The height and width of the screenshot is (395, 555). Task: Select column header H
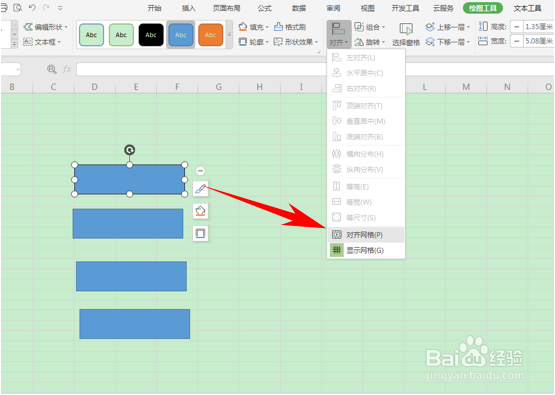pos(260,87)
